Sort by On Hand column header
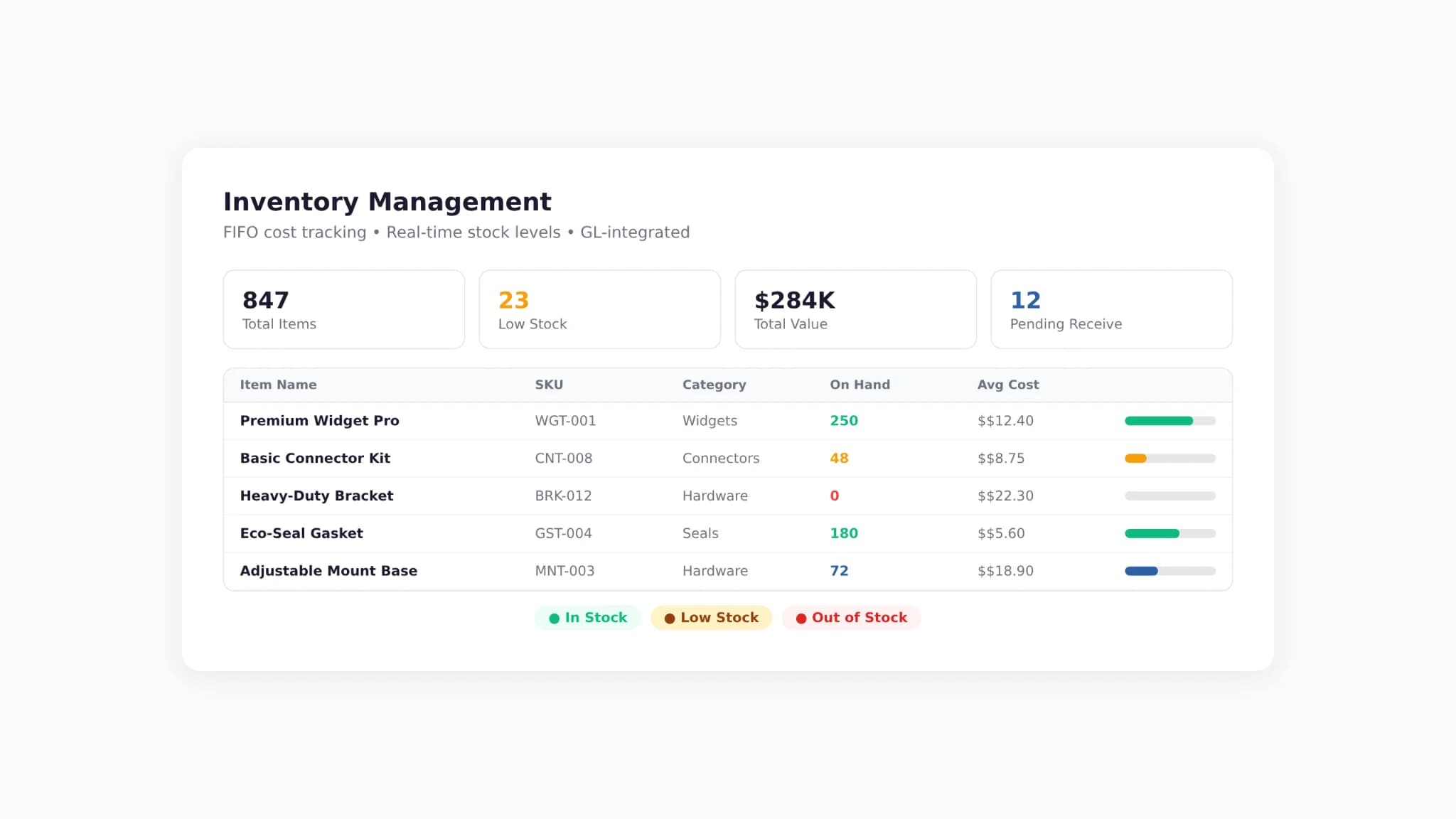The width and height of the screenshot is (1456, 819). click(x=860, y=385)
